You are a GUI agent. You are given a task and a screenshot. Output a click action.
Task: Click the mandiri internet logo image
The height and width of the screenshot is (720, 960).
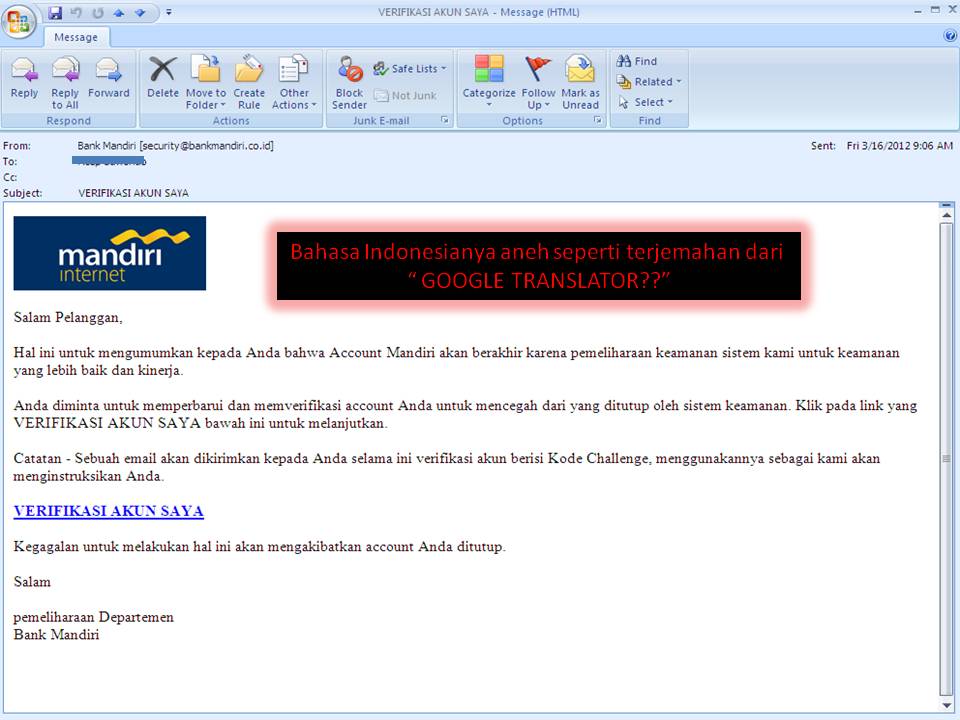click(110, 253)
